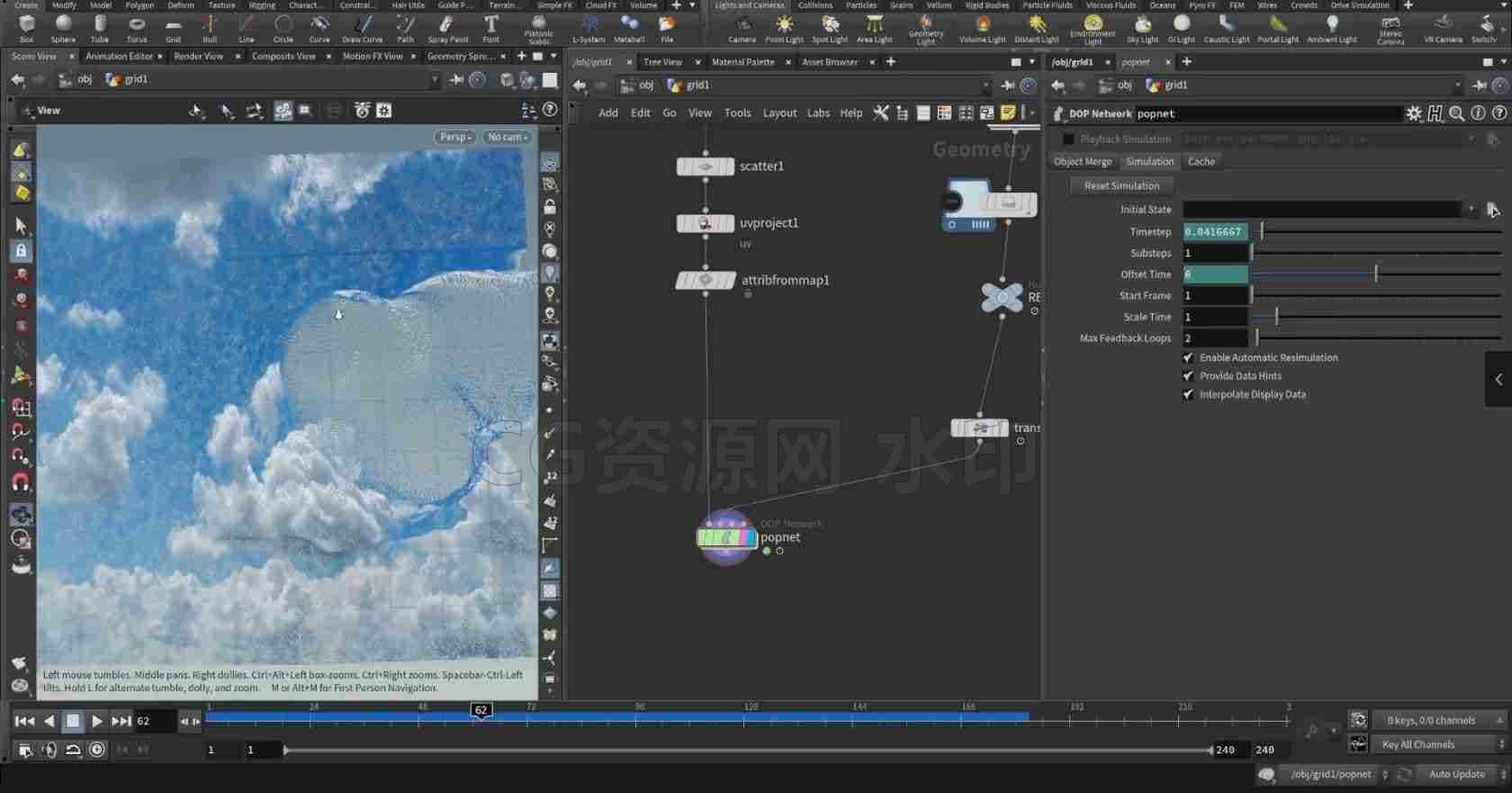Choose the Draw Curve shelf tool
Image resolution: width=1512 pixels, height=793 pixels.
[x=363, y=28]
